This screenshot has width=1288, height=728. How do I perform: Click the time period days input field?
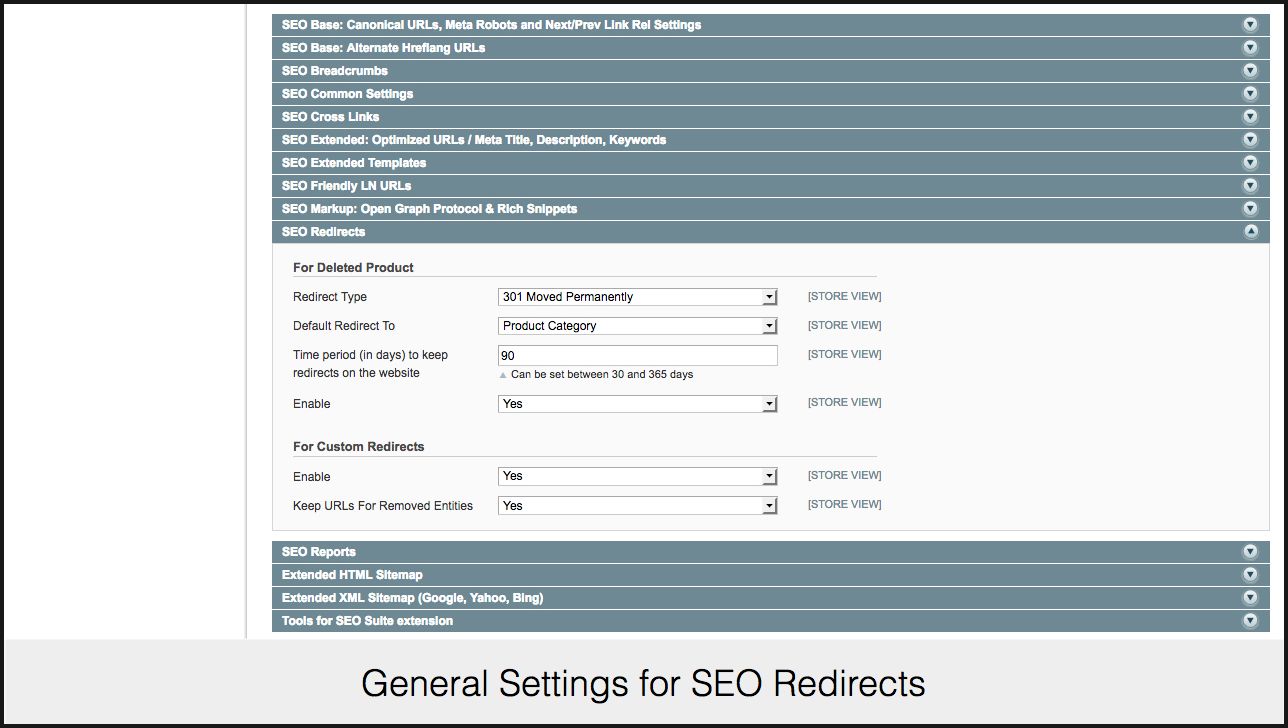coord(637,356)
